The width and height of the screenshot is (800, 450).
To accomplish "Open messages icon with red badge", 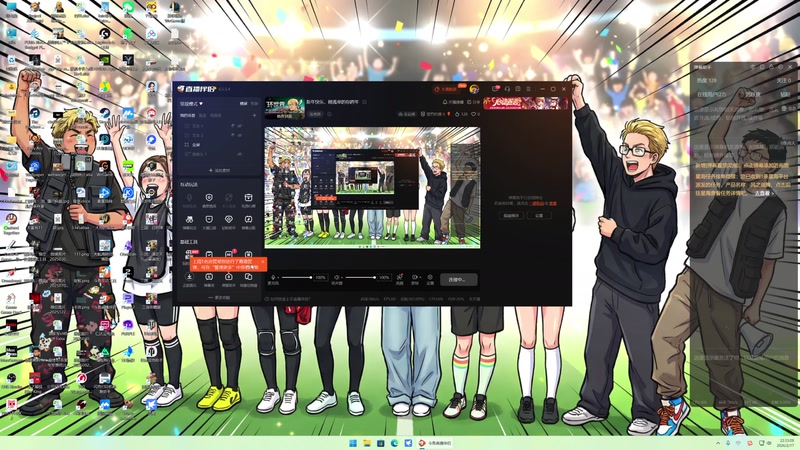I will pos(495,89).
